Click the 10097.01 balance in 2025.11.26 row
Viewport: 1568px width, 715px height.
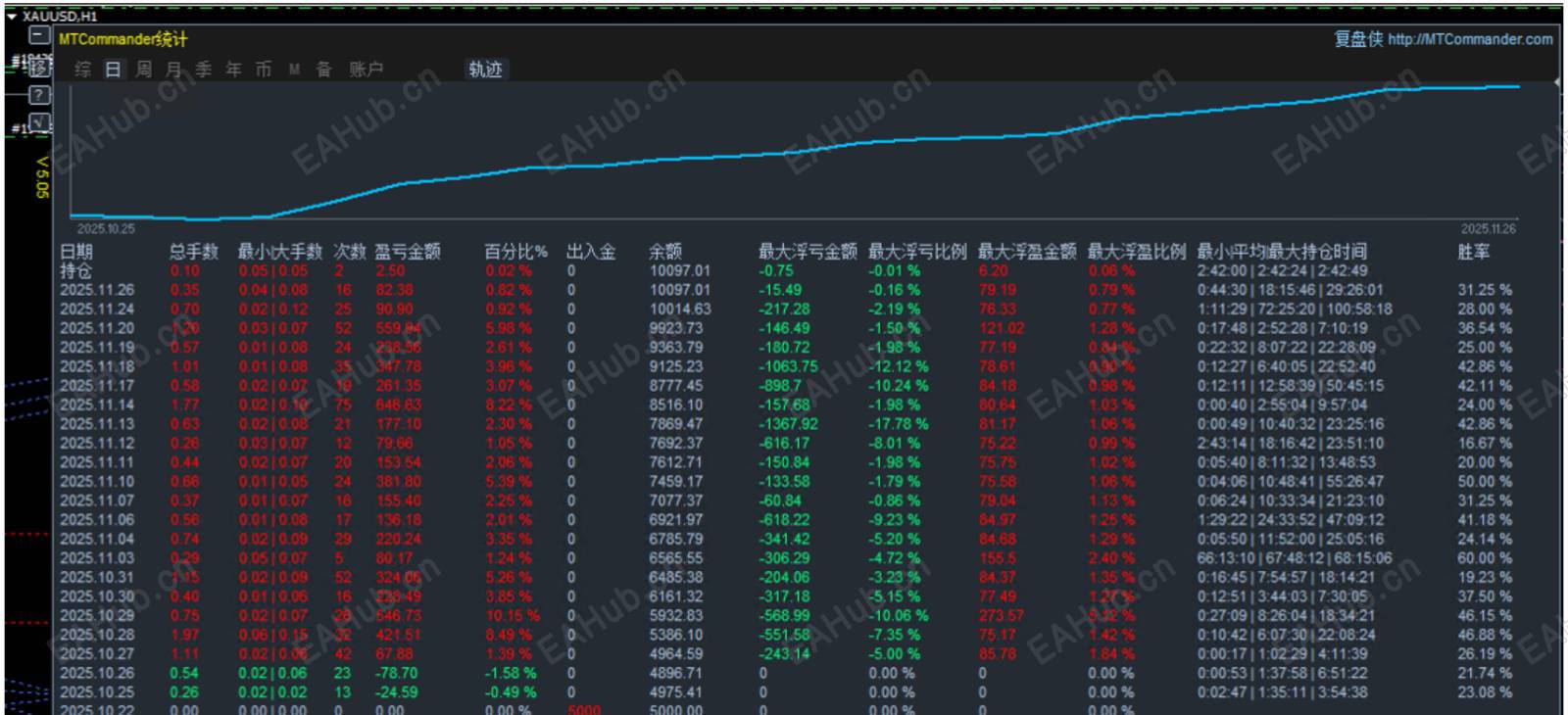pyautogui.click(x=680, y=290)
